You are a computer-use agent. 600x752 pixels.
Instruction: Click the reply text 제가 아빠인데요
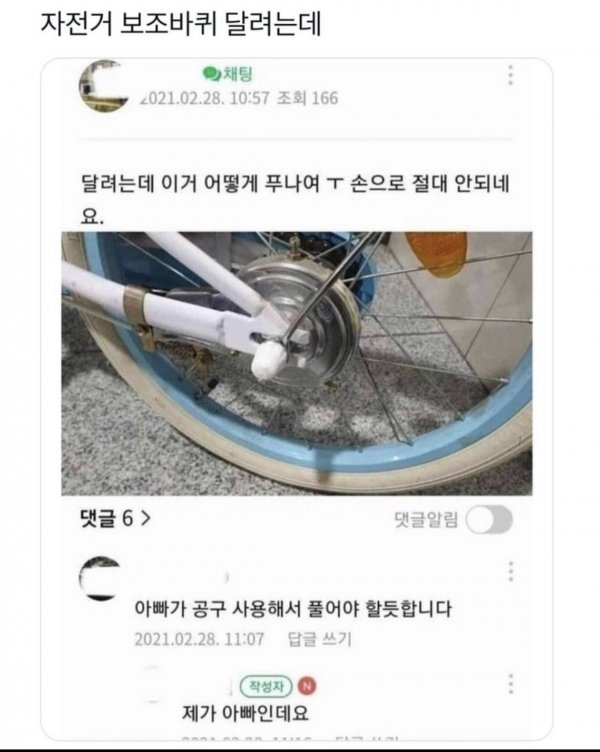(x=246, y=713)
